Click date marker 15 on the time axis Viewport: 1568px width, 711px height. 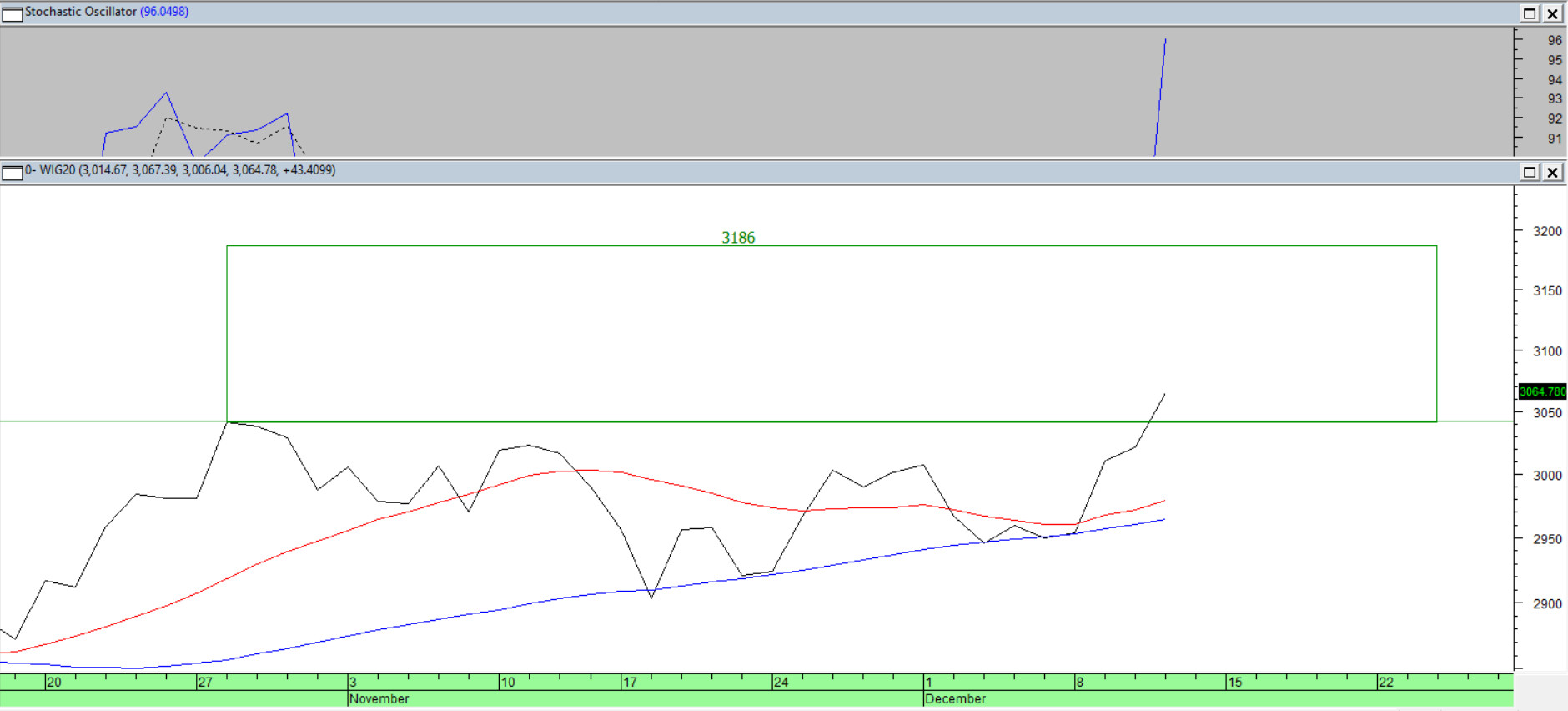point(1234,683)
